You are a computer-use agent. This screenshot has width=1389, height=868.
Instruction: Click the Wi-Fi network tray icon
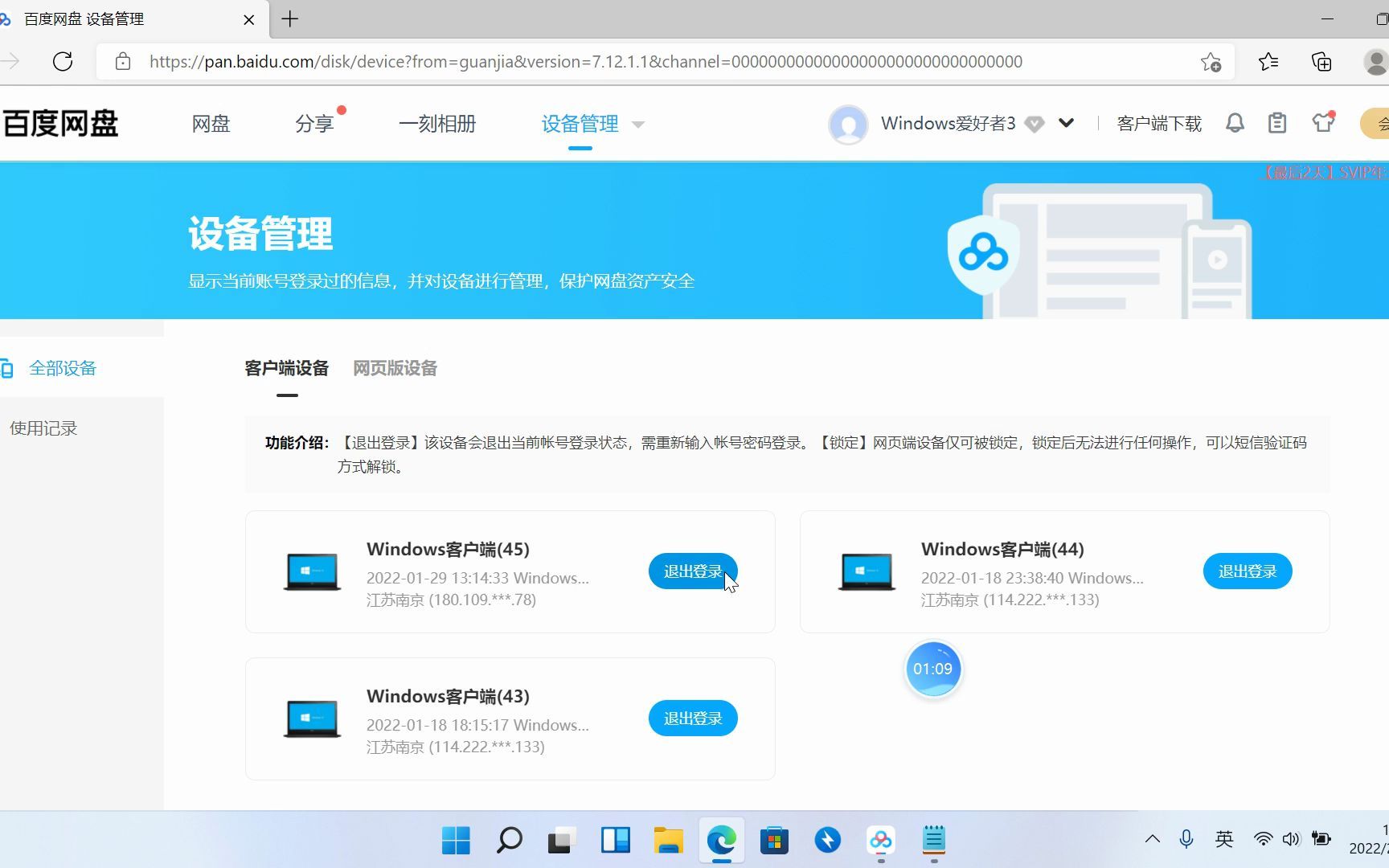tap(1263, 839)
